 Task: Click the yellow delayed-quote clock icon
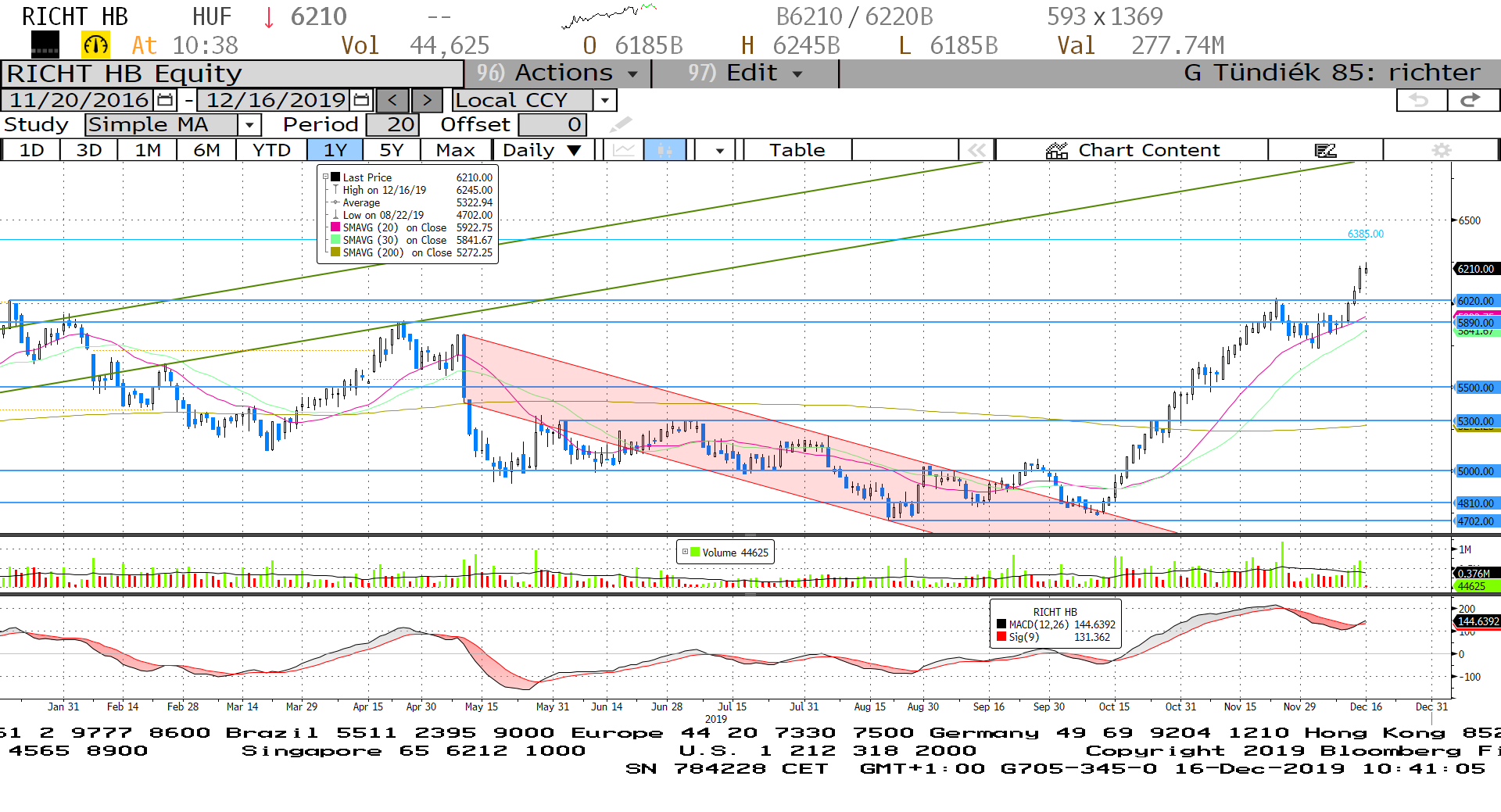coord(96,45)
